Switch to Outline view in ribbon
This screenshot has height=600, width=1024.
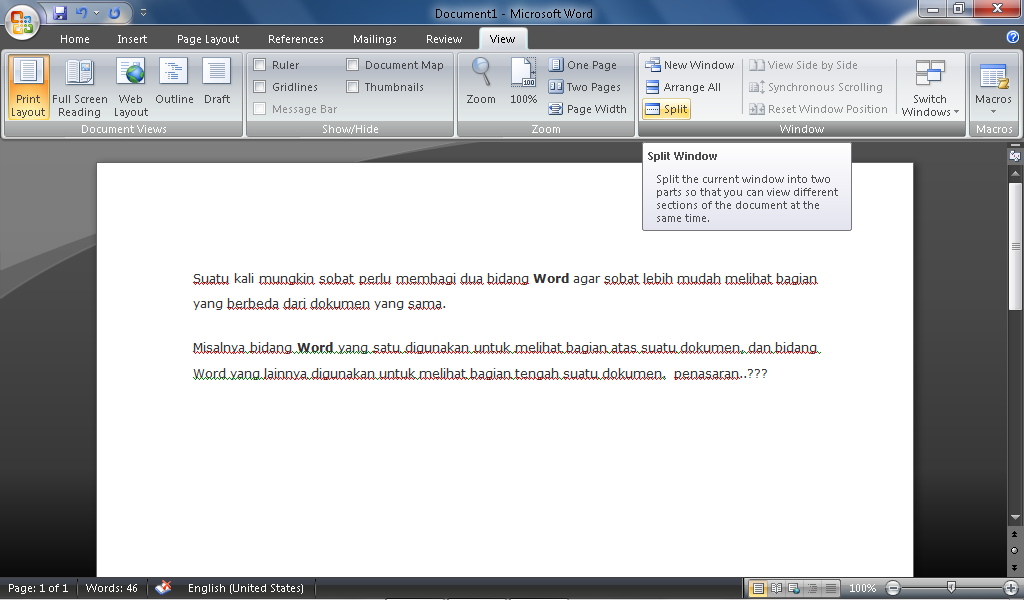pyautogui.click(x=174, y=82)
